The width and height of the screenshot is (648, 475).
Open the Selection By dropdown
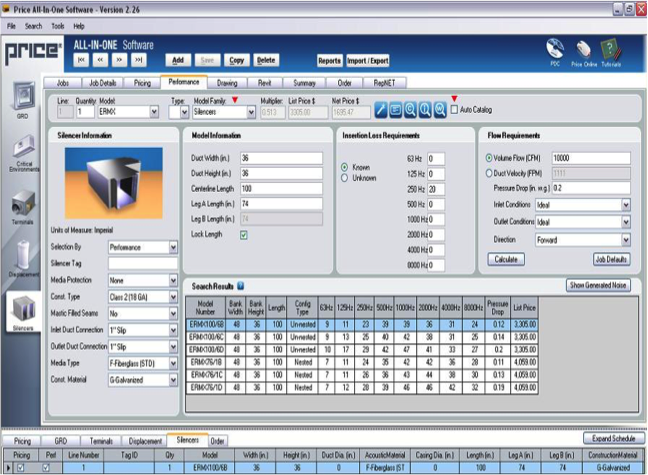click(x=173, y=247)
